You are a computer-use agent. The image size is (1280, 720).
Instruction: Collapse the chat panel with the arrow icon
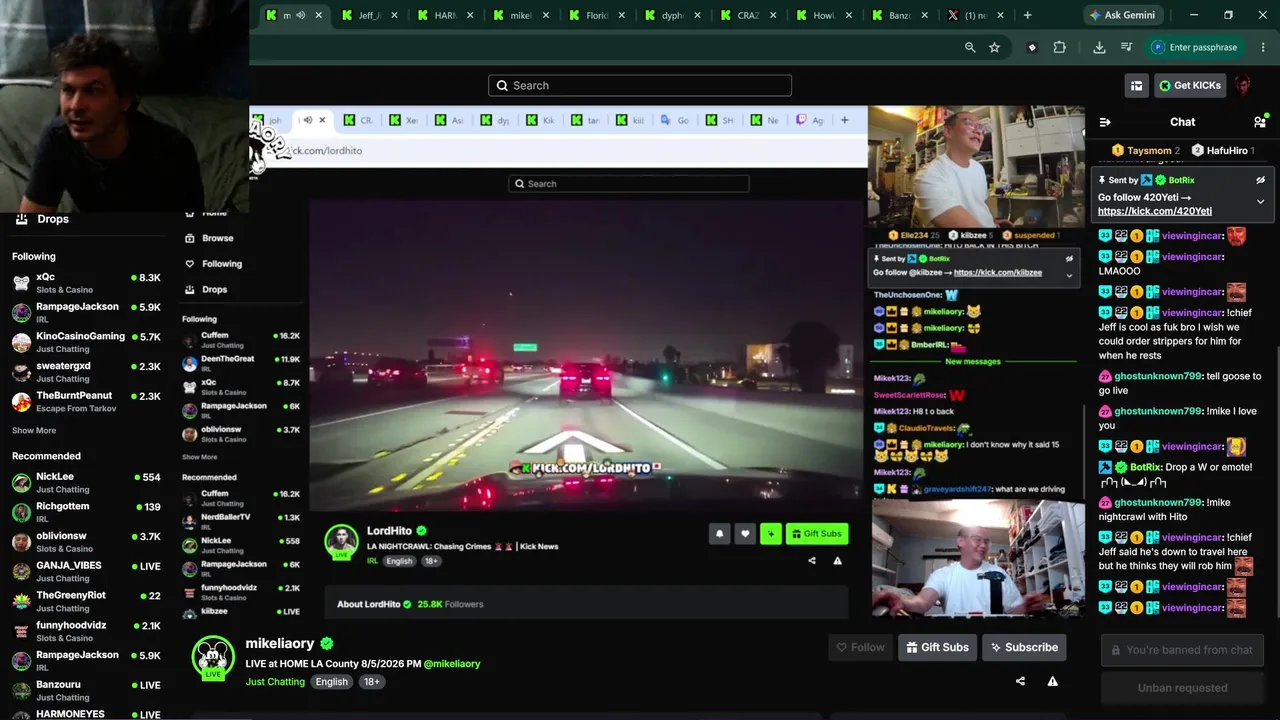point(1105,122)
